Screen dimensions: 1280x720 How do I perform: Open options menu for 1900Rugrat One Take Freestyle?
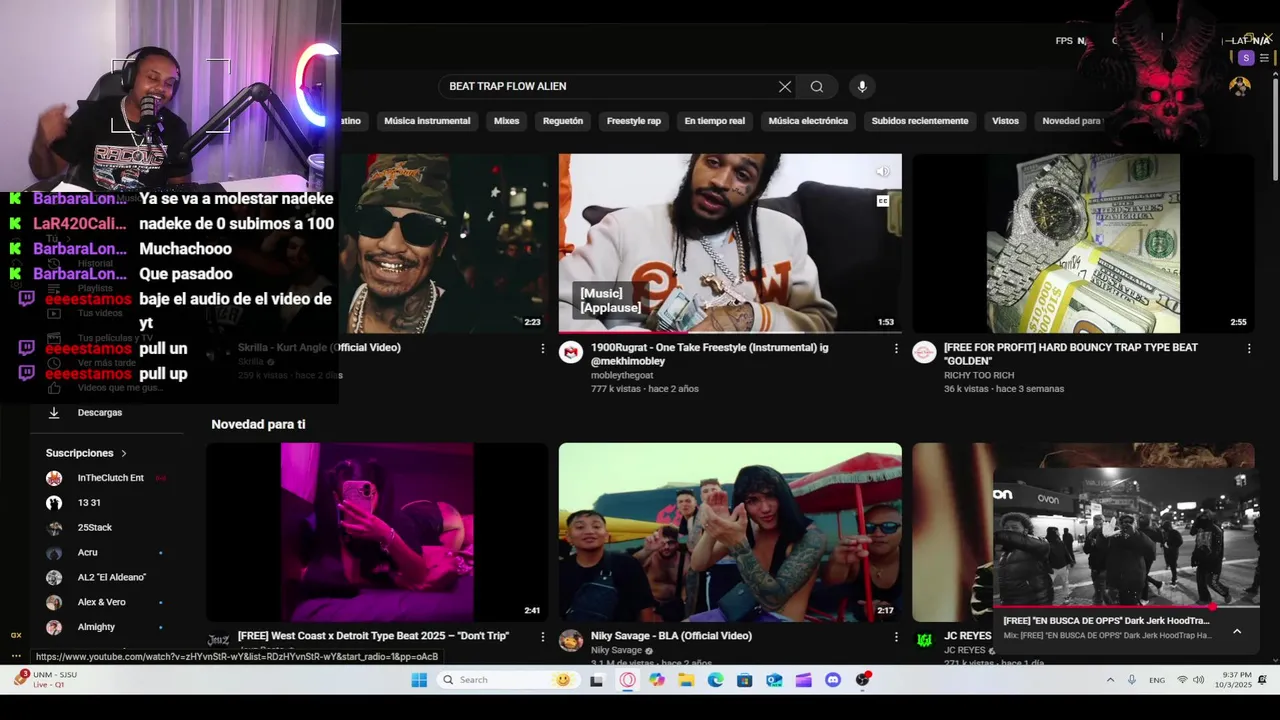[x=896, y=348]
